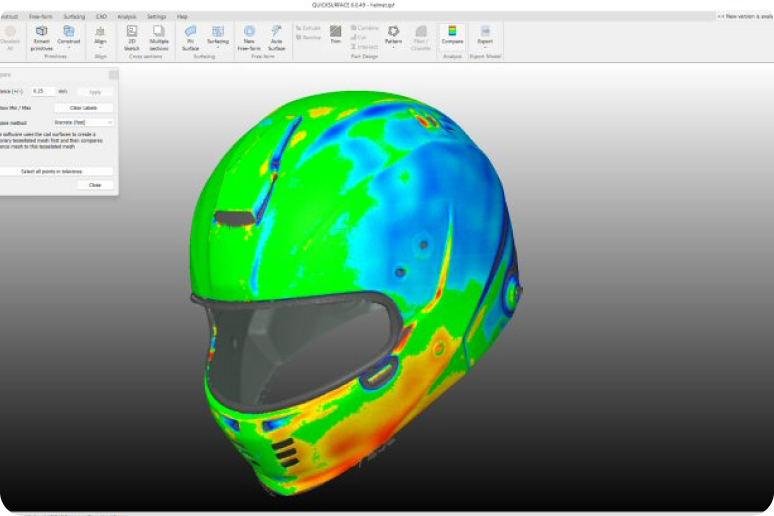
Task: Activate the Compare analysis tool
Action: [452, 36]
